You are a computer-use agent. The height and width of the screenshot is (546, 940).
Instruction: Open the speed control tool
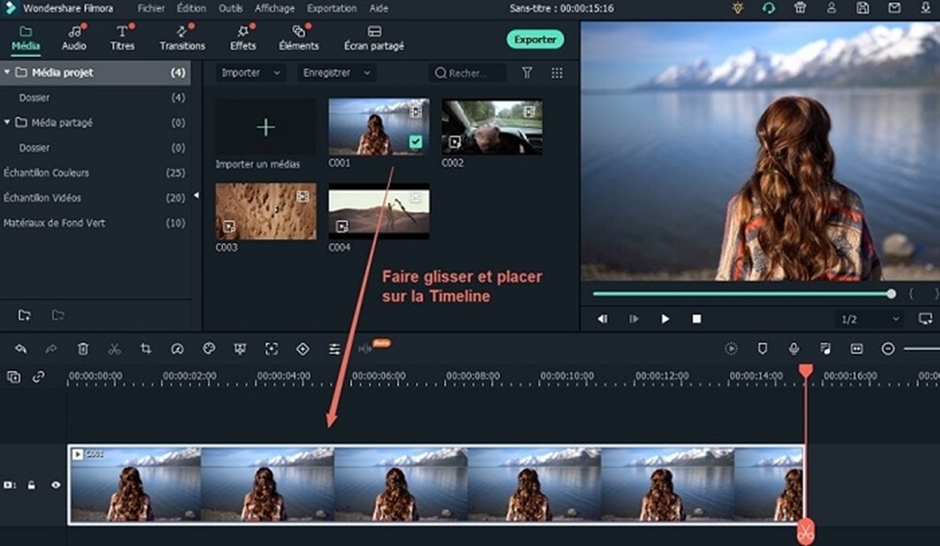(177, 349)
